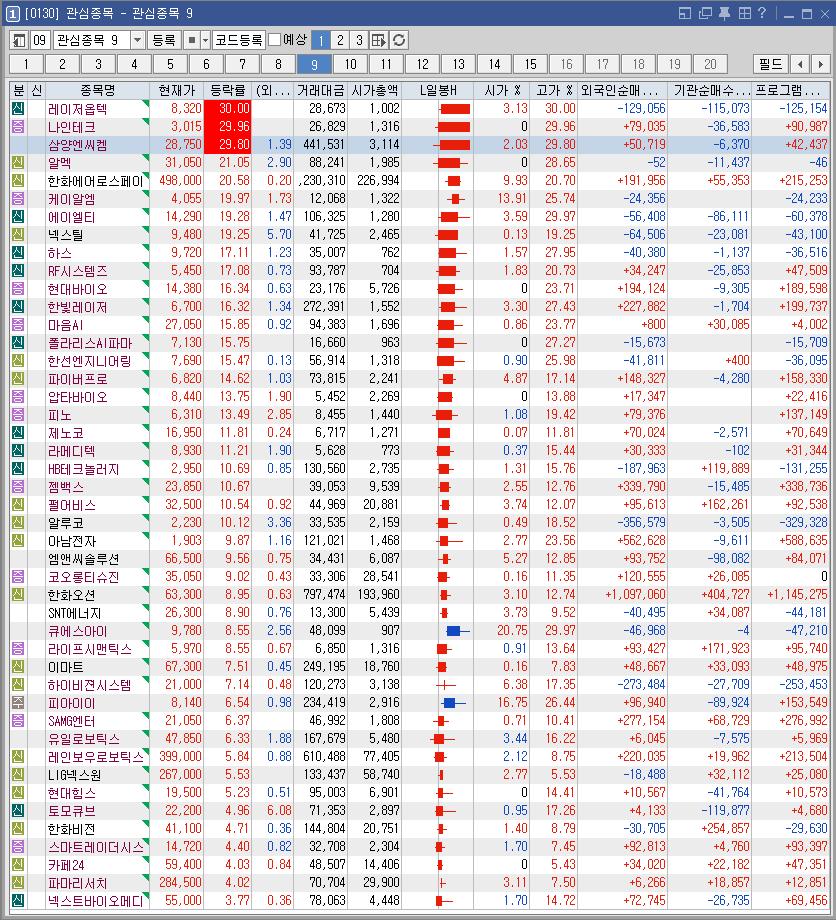Click the 종목명 column header
This screenshot has width=836, height=920.
[97, 90]
